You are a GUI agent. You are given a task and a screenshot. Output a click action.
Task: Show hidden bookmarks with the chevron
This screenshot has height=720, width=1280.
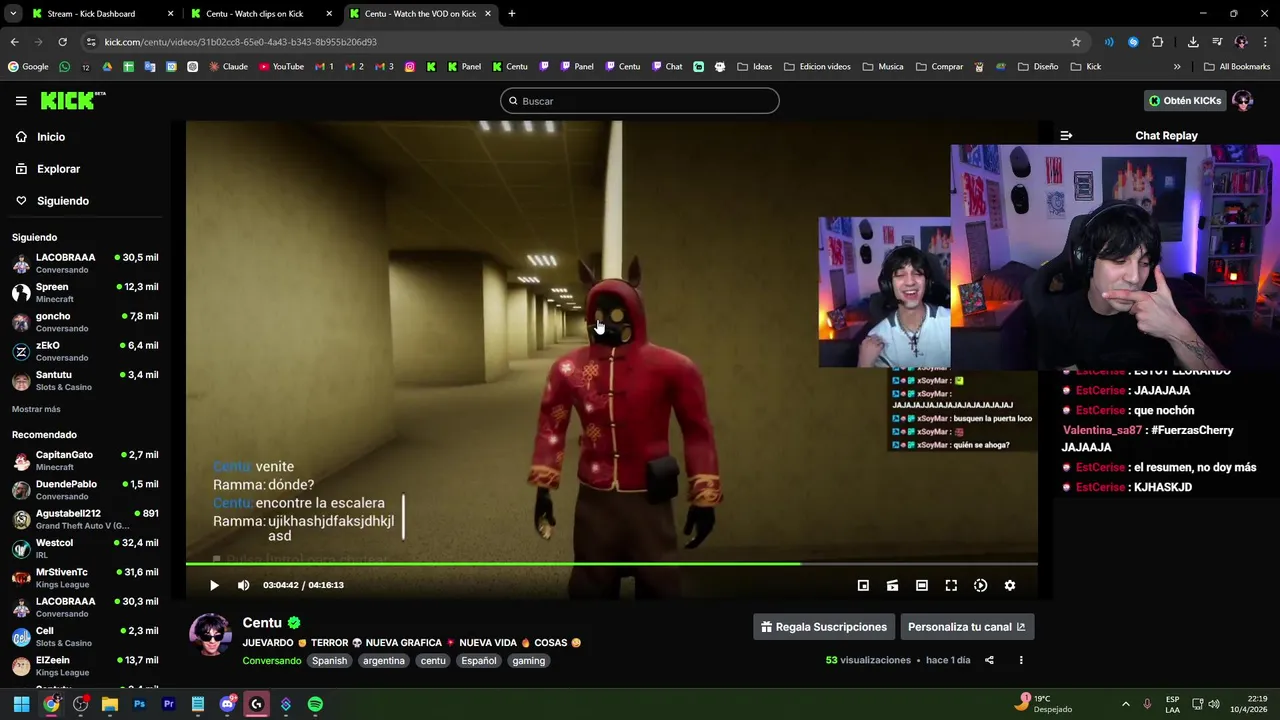click(1177, 67)
